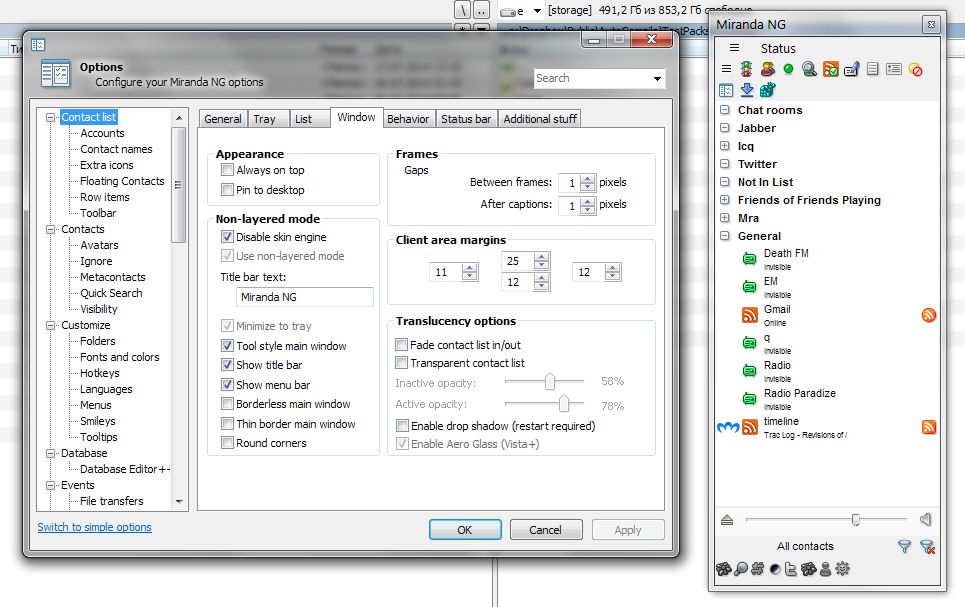
Task: Collapse the Contact list tree node
Action: (50, 117)
